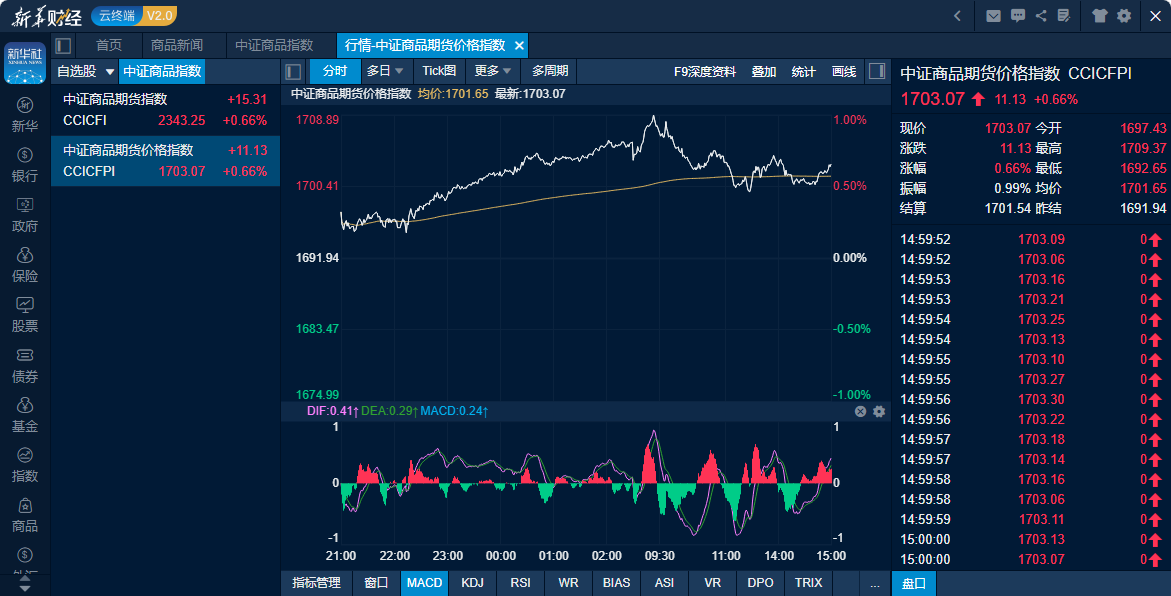Click the 统计 statistics button

pos(804,72)
